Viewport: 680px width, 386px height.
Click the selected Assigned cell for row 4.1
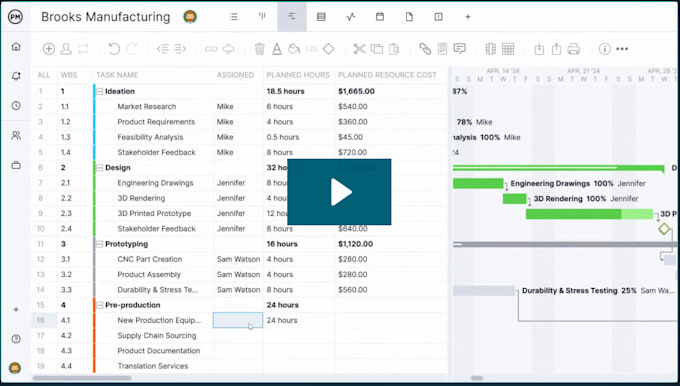pos(238,320)
